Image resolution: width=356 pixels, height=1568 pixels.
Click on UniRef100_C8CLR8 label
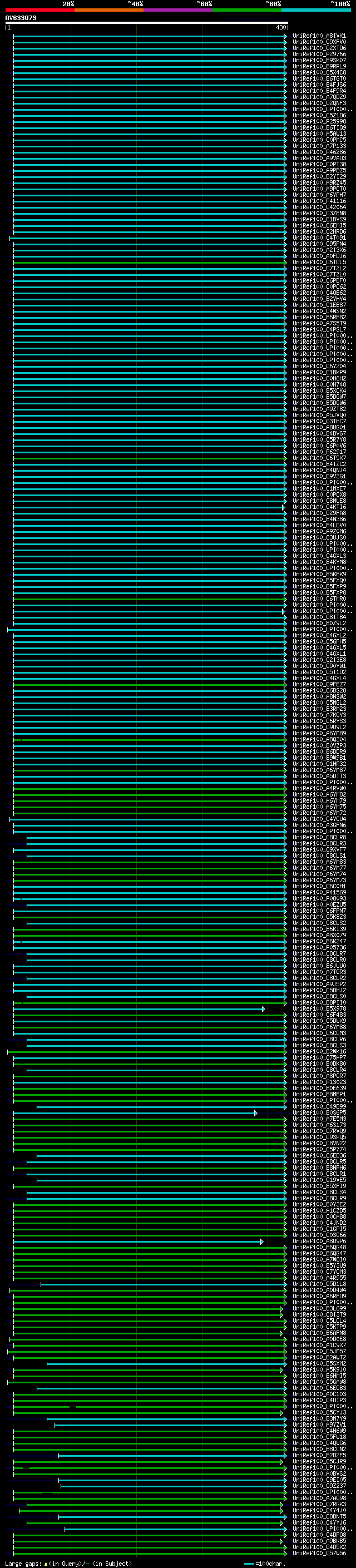coord(319,838)
